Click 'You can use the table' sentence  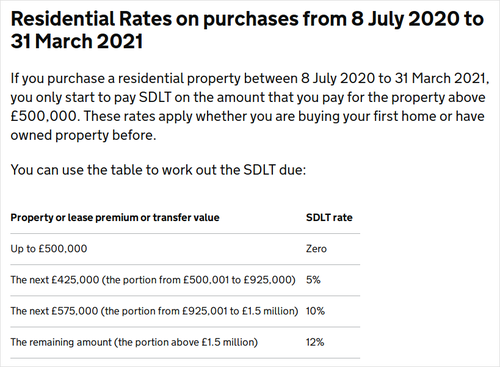click(x=158, y=170)
